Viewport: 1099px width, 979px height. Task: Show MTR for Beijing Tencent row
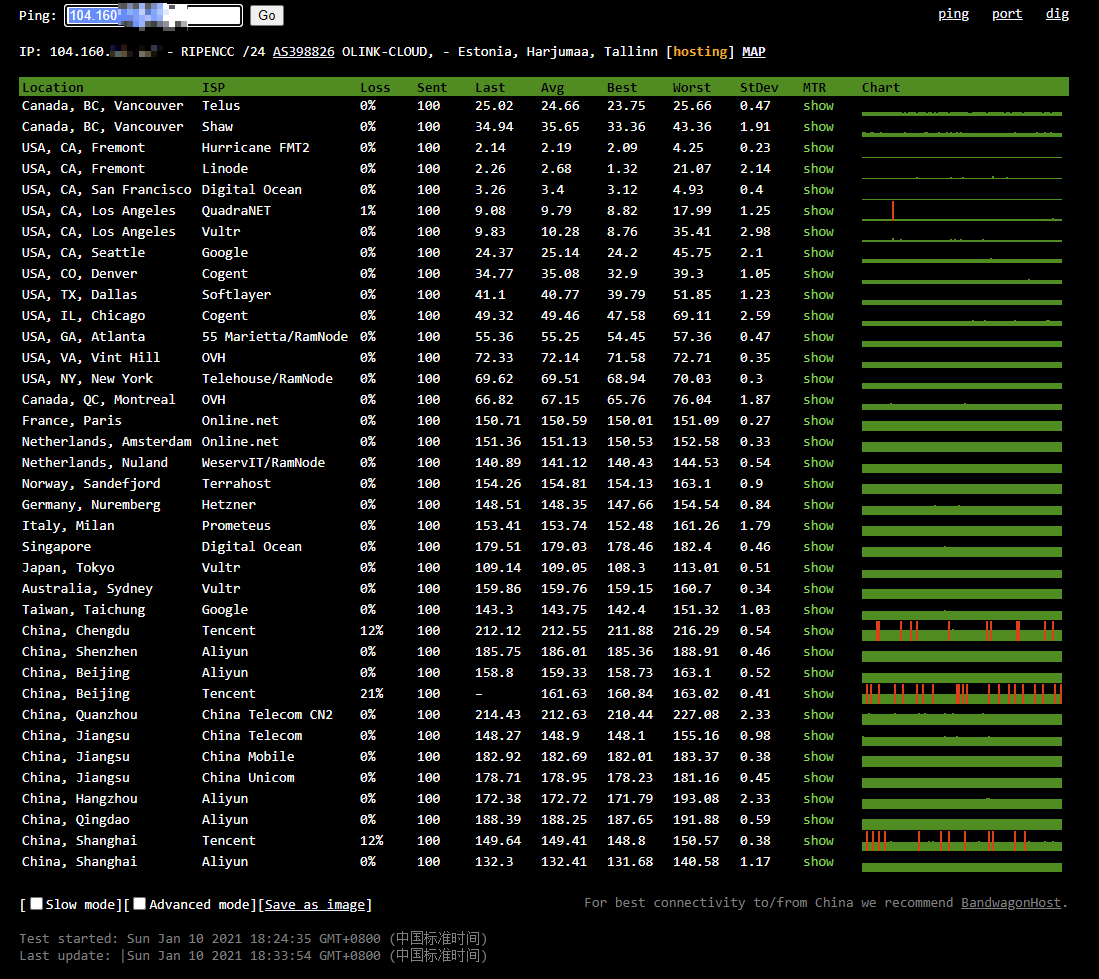click(x=818, y=694)
